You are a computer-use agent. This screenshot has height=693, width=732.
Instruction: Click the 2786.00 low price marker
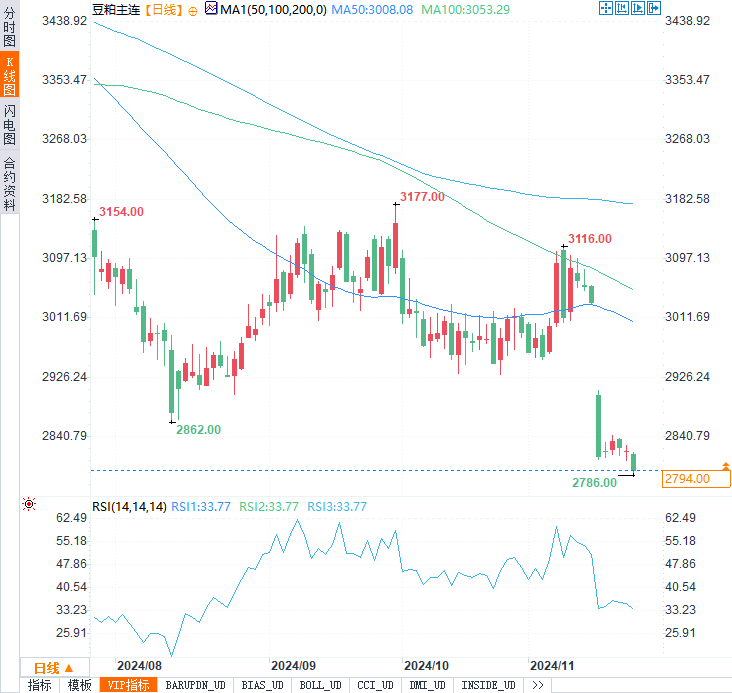click(x=594, y=482)
